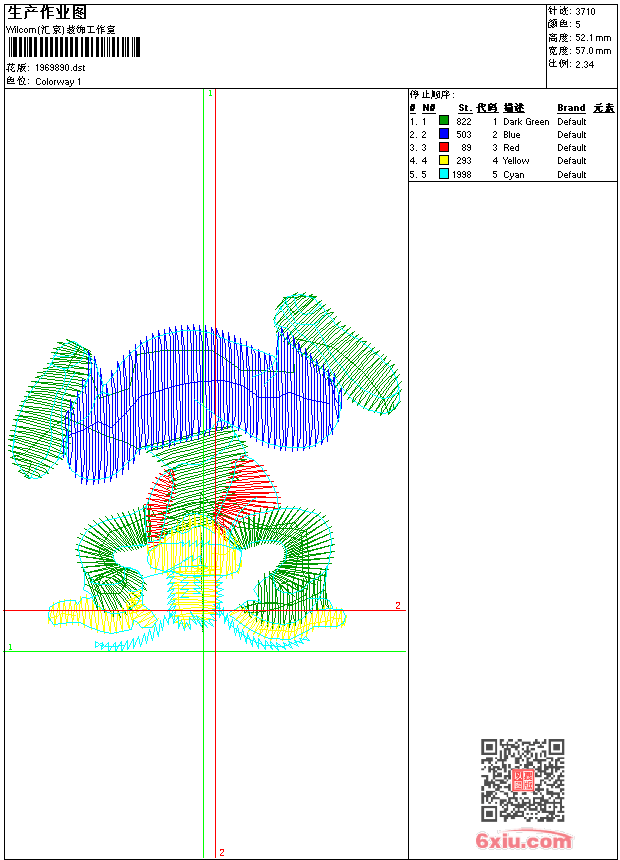Click the green axis label 1 at the top of the design
Viewport: 620px width, 860px height.
(x=210, y=94)
